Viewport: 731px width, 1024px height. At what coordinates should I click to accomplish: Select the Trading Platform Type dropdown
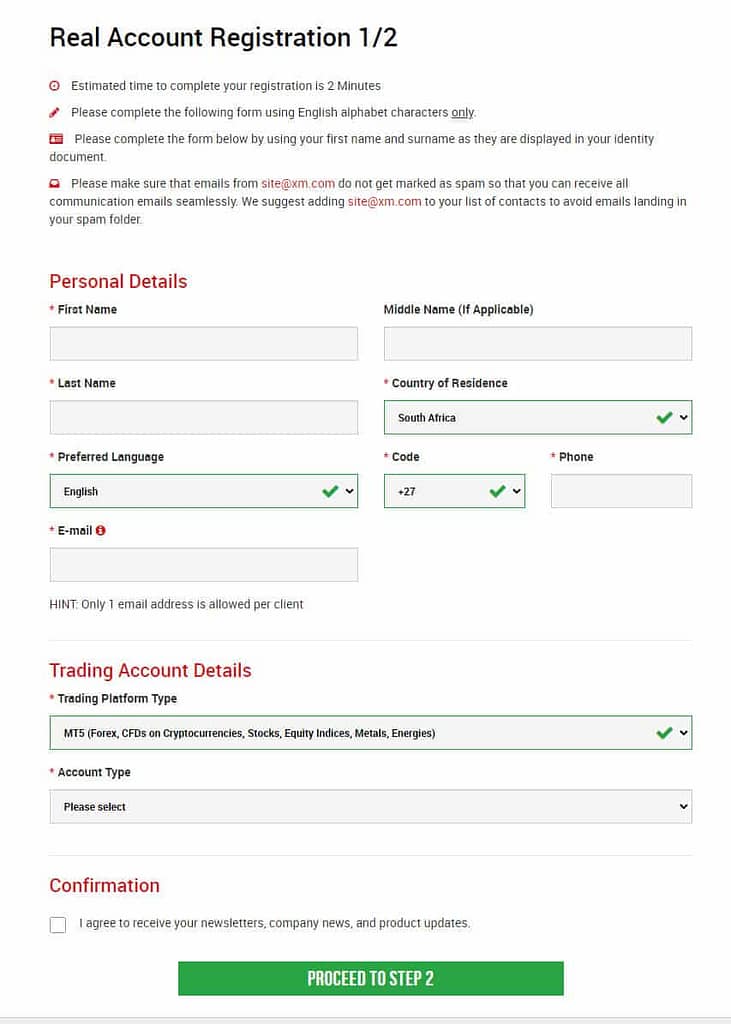click(x=370, y=732)
